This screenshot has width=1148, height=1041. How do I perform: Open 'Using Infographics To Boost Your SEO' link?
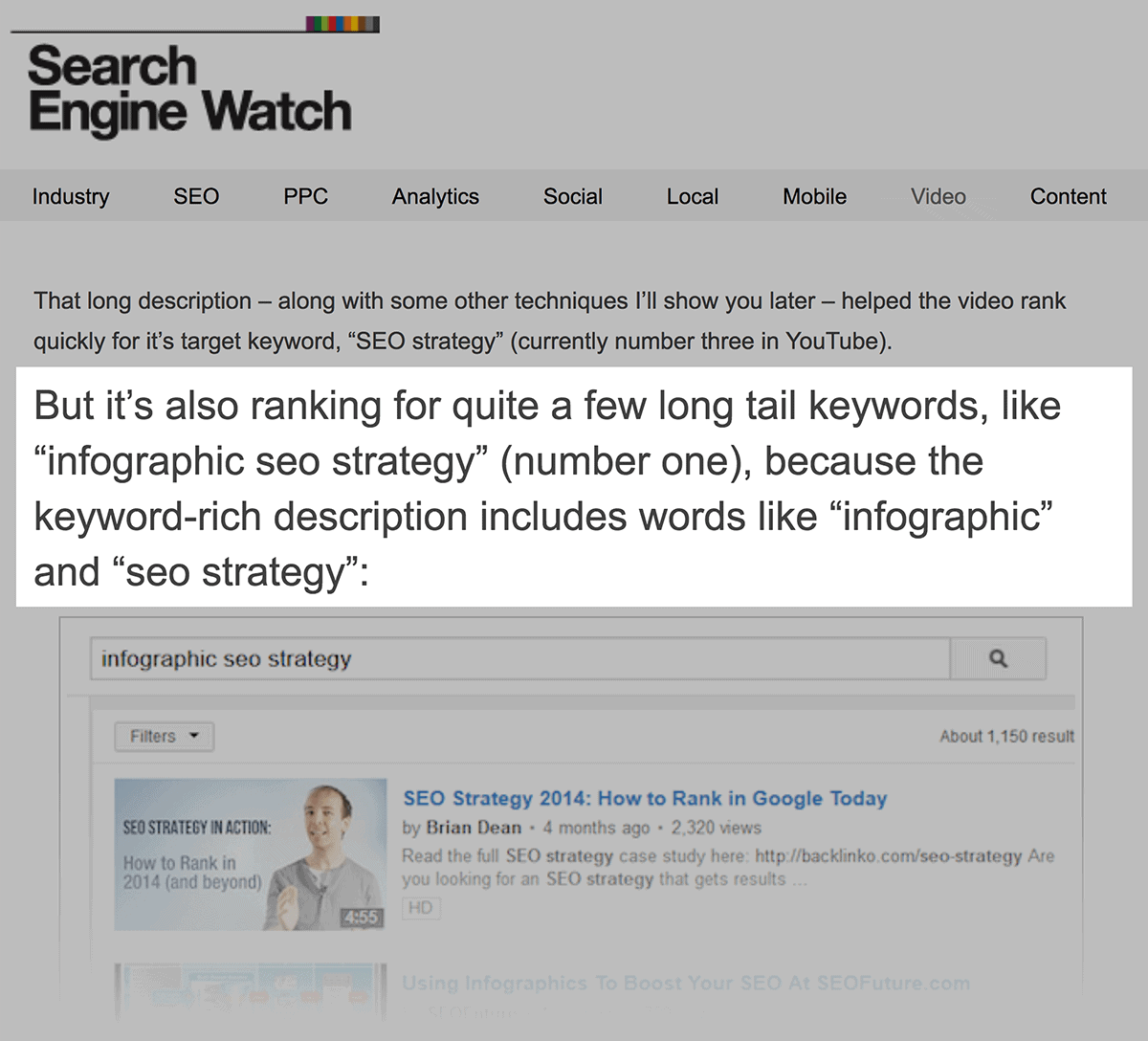(686, 983)
